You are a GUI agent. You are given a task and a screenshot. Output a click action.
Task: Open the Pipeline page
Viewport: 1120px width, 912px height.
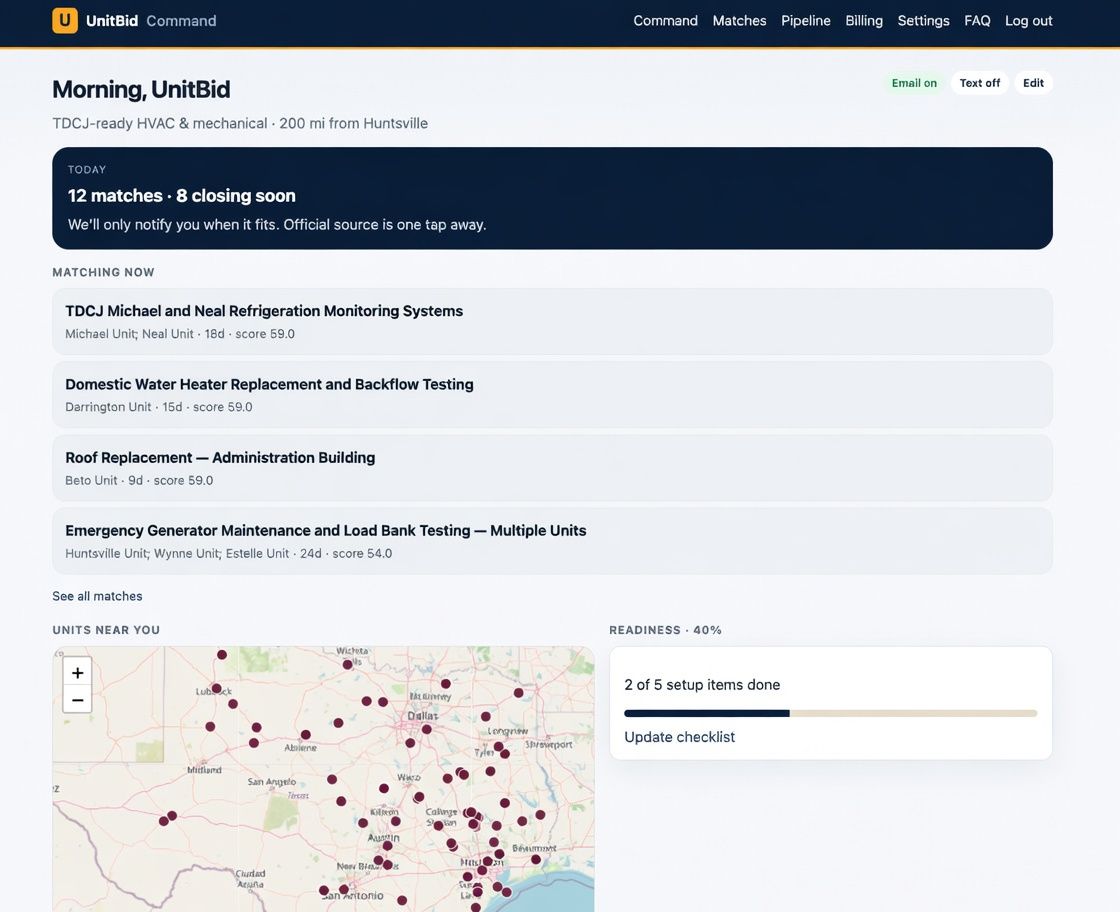click(x=806, y=21)
